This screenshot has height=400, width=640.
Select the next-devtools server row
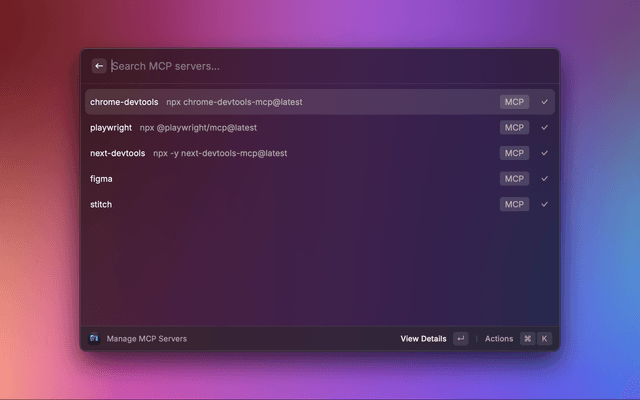tap(300, 153)
